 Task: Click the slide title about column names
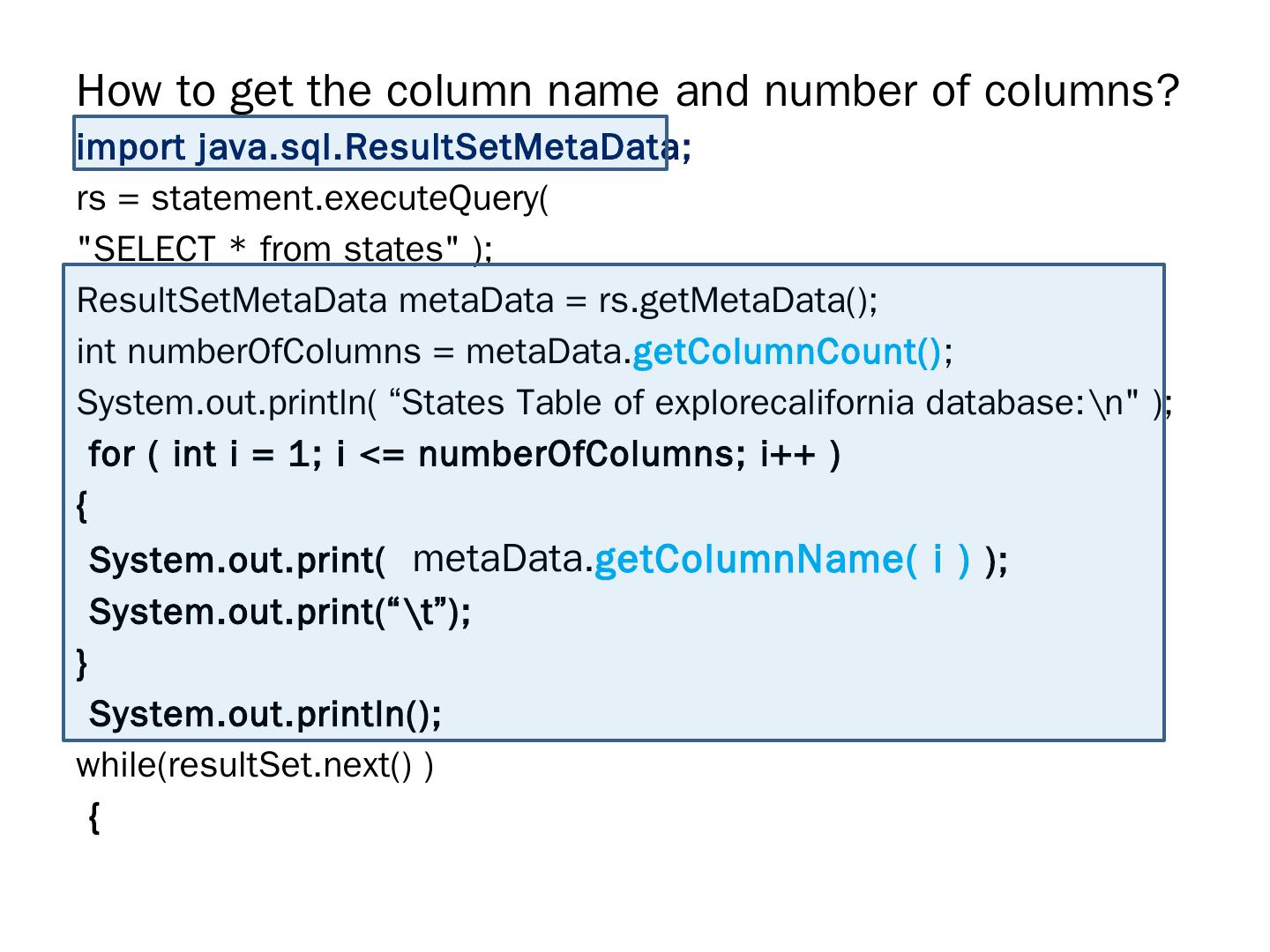click(x=627, y=91)
